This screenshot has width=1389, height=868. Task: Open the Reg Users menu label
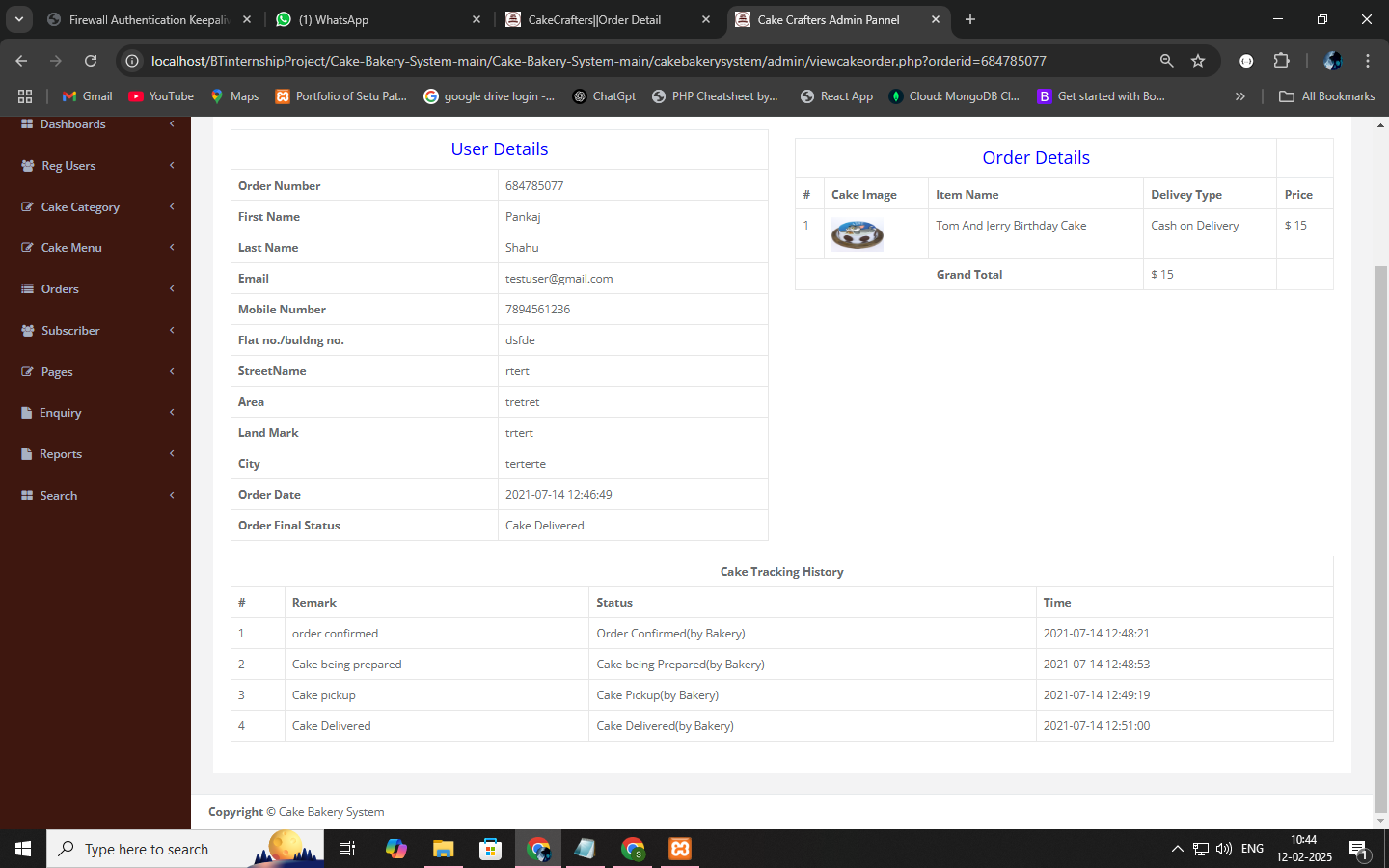[68, 166]
